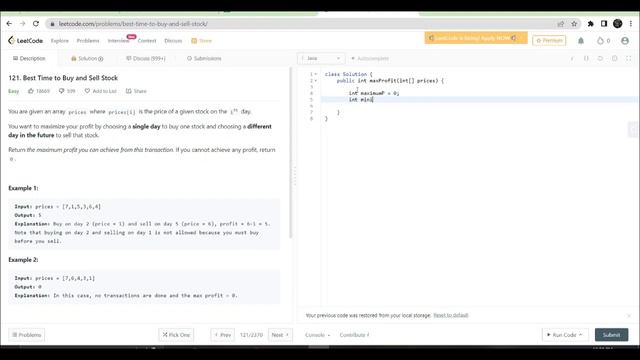Open the streak fire counter
This screenshot has width=640, height=360.
click(603, 40)
